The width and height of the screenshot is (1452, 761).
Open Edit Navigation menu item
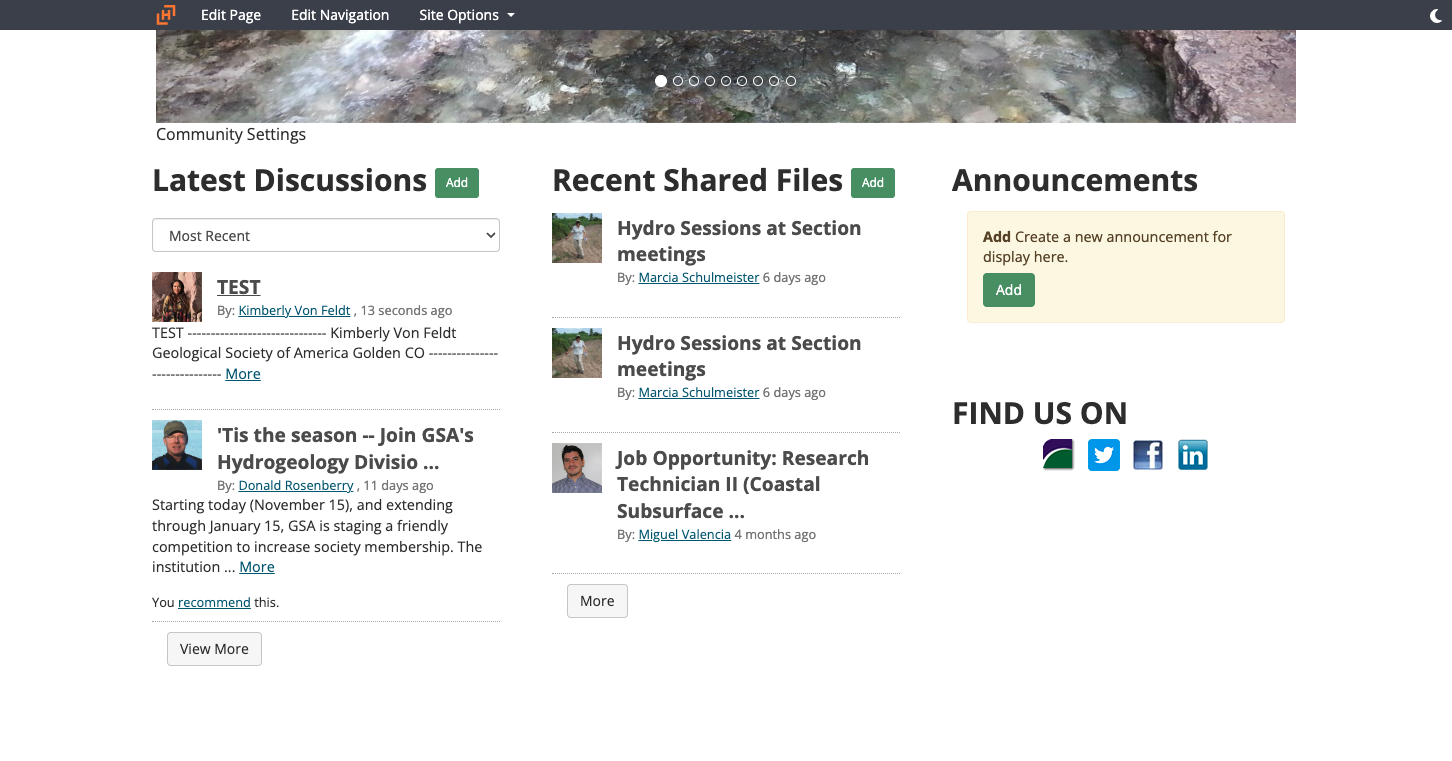tap(340, 15)
